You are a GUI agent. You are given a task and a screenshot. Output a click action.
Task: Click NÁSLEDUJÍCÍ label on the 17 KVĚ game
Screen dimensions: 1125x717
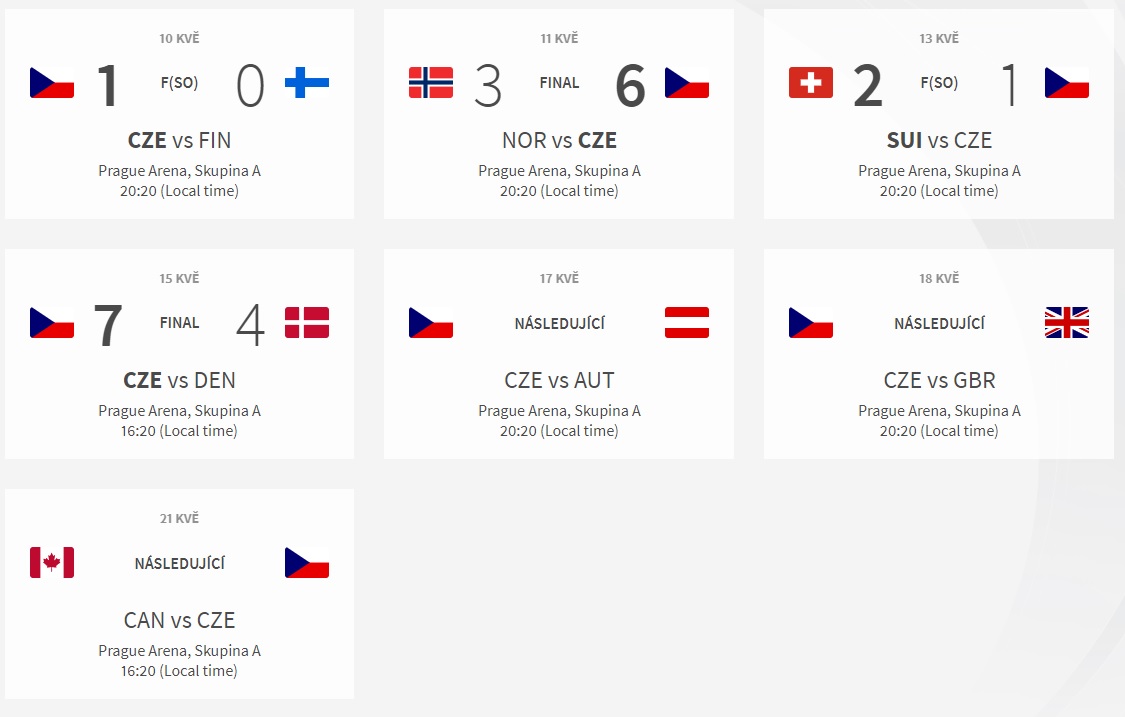tap(560, 323)
